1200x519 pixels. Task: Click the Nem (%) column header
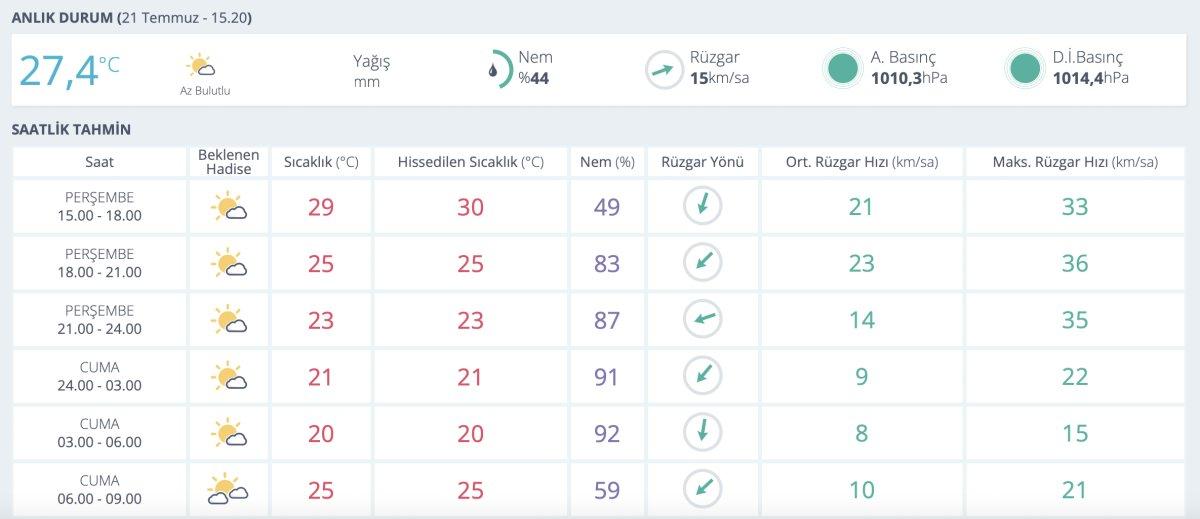click(x=607, y=162)
